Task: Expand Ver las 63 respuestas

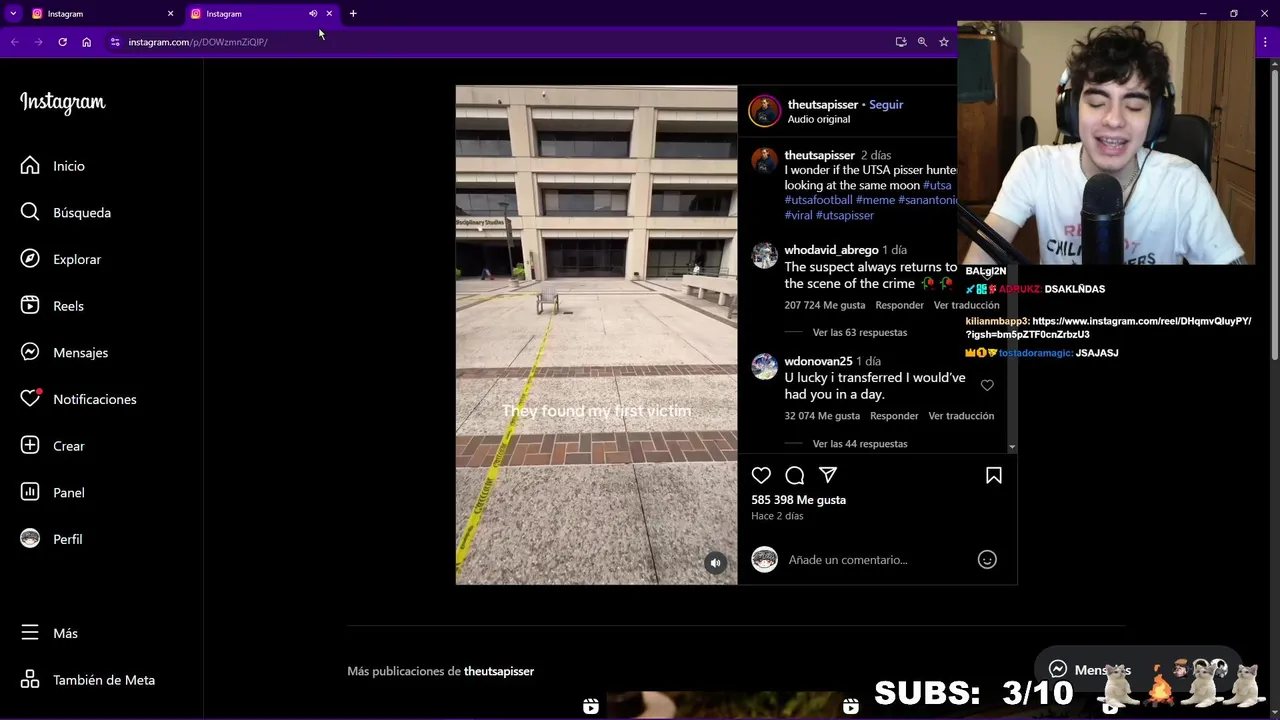Action: click(x=859, y=332)
